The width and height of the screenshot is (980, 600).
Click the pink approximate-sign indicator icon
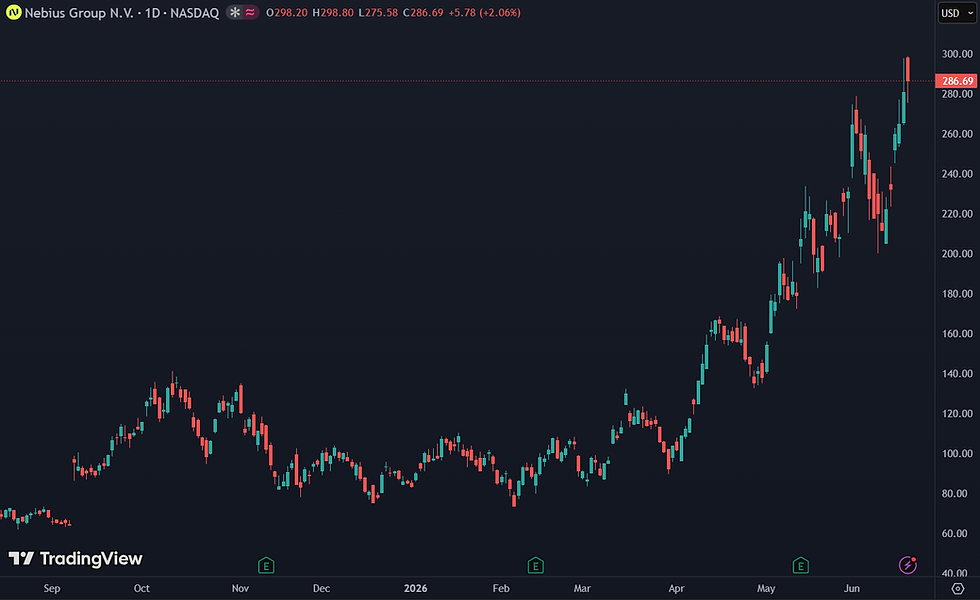[x=250, y=12]
